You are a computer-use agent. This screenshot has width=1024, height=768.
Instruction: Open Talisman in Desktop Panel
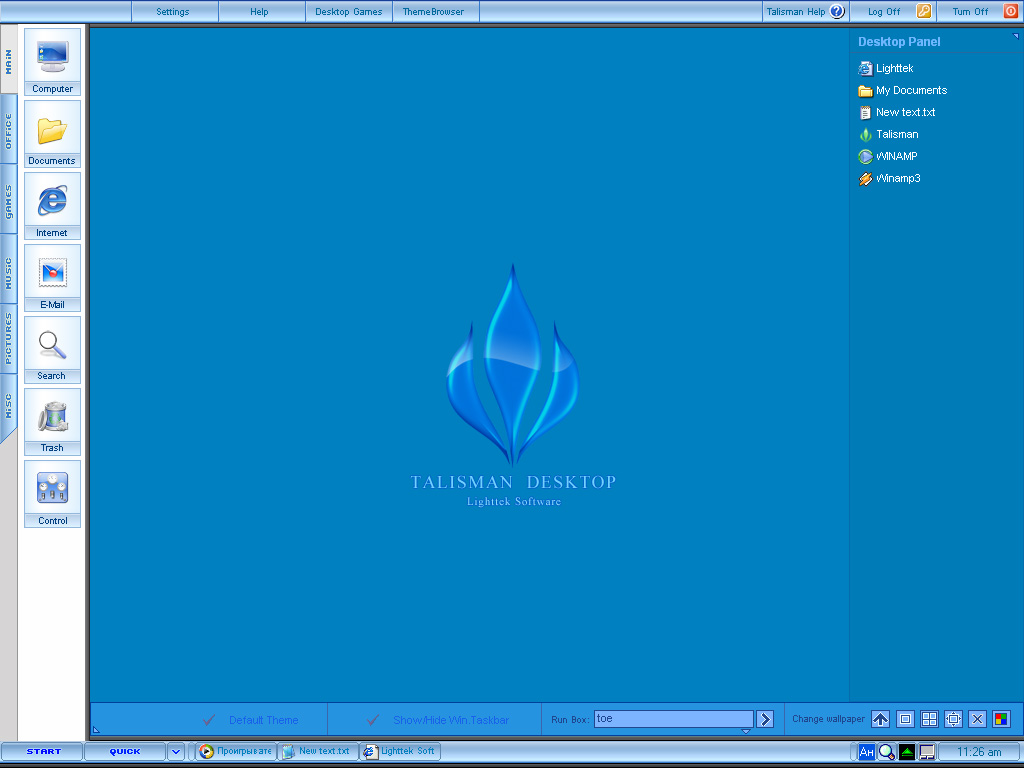pos(888,135)
